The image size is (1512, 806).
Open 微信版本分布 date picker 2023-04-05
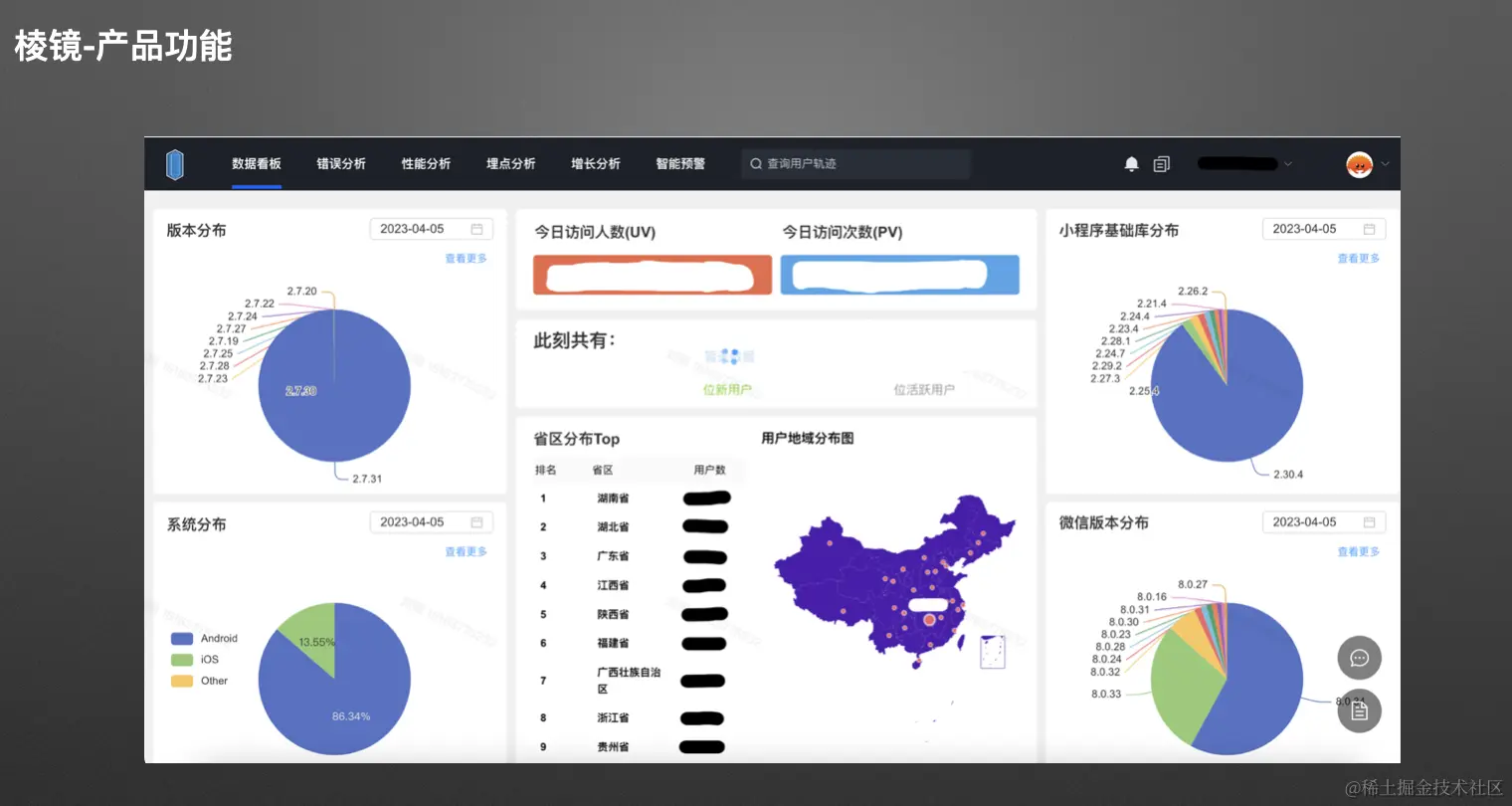point(1323,522)
